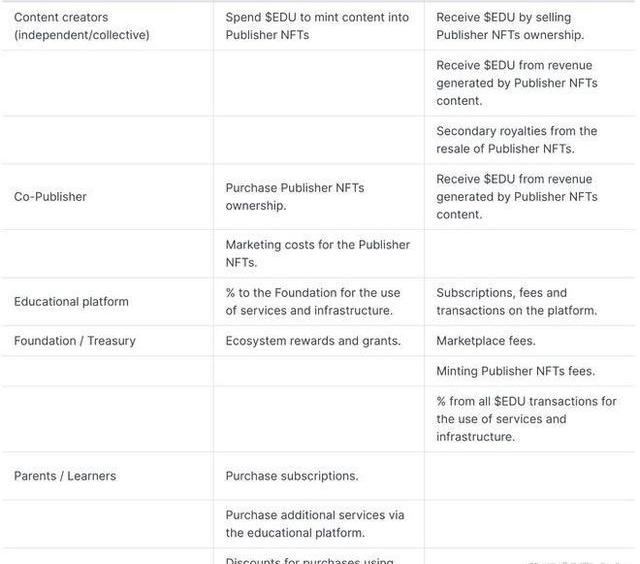The height and width of the screenshot is (564, 640).
Task: Select the "Secondary royalties from the resale" cell
Action: (516, 140)
